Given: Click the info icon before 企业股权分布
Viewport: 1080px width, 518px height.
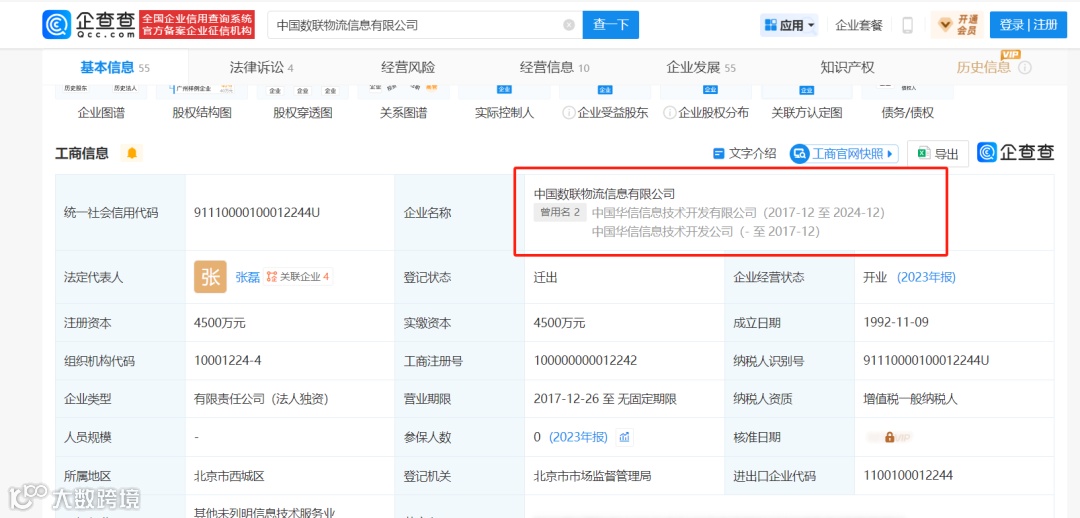Looking at the screenshot, I should (669, 113).
